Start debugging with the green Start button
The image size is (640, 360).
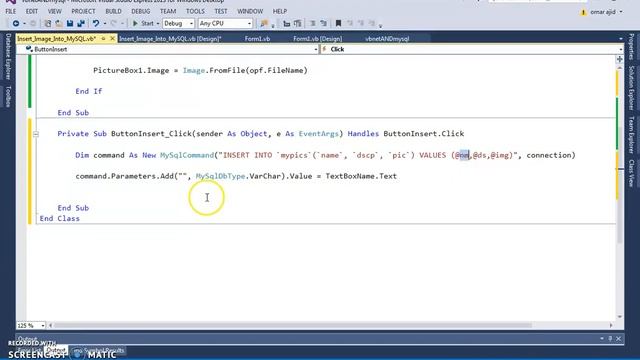[x=143, y=24]
